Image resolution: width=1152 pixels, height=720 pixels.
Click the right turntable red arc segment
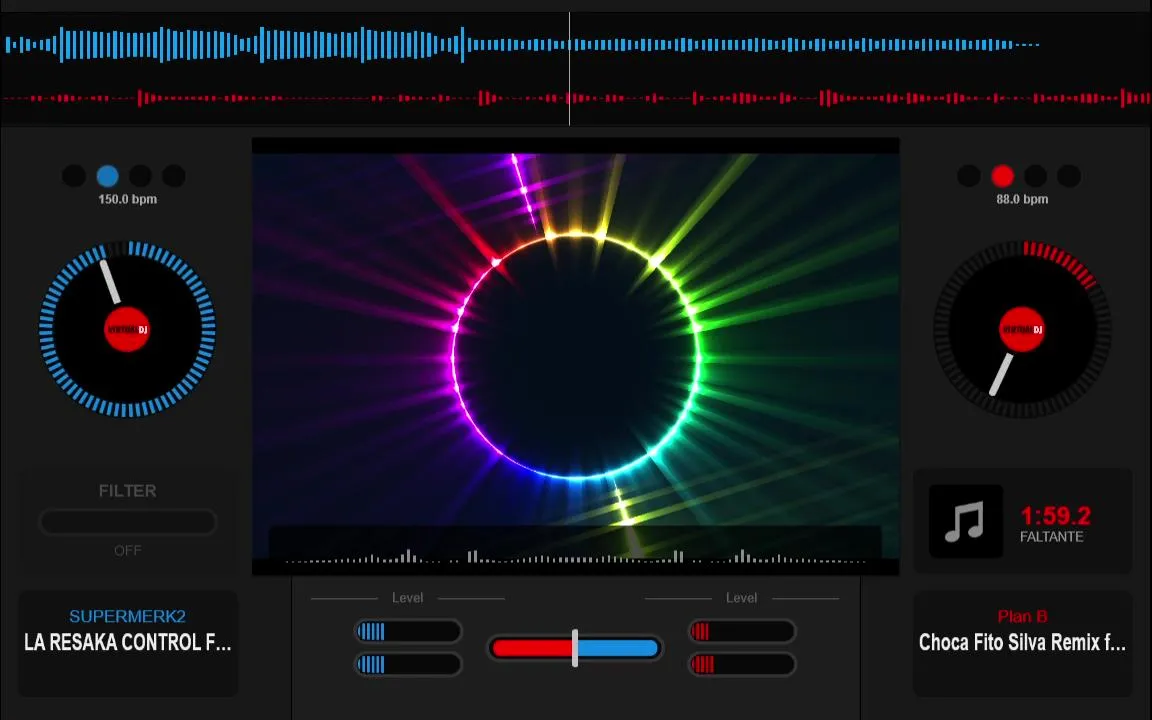pos(1062,262)
